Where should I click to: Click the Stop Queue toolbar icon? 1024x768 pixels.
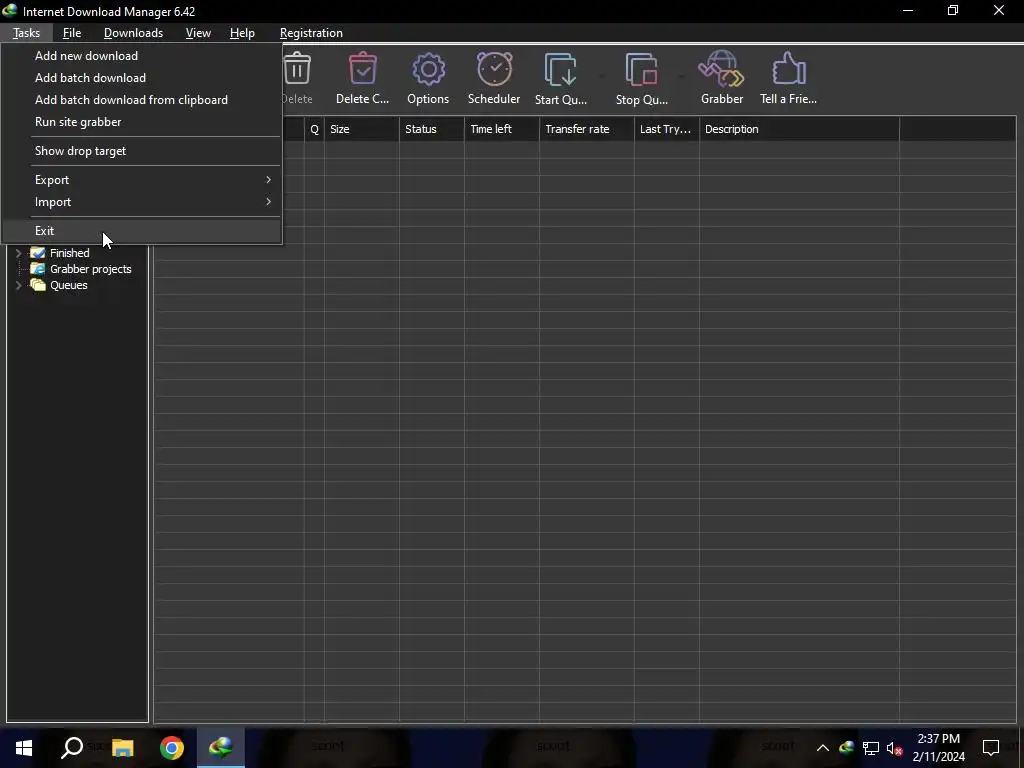point(641,69)
